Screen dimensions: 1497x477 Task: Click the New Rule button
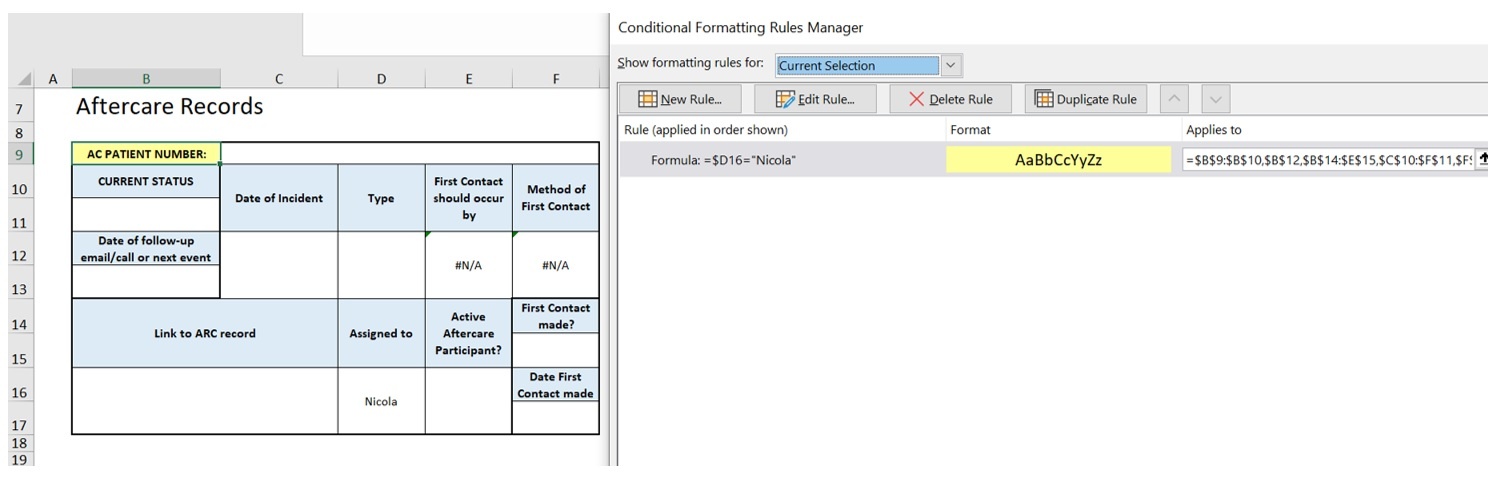click(680, 99)
